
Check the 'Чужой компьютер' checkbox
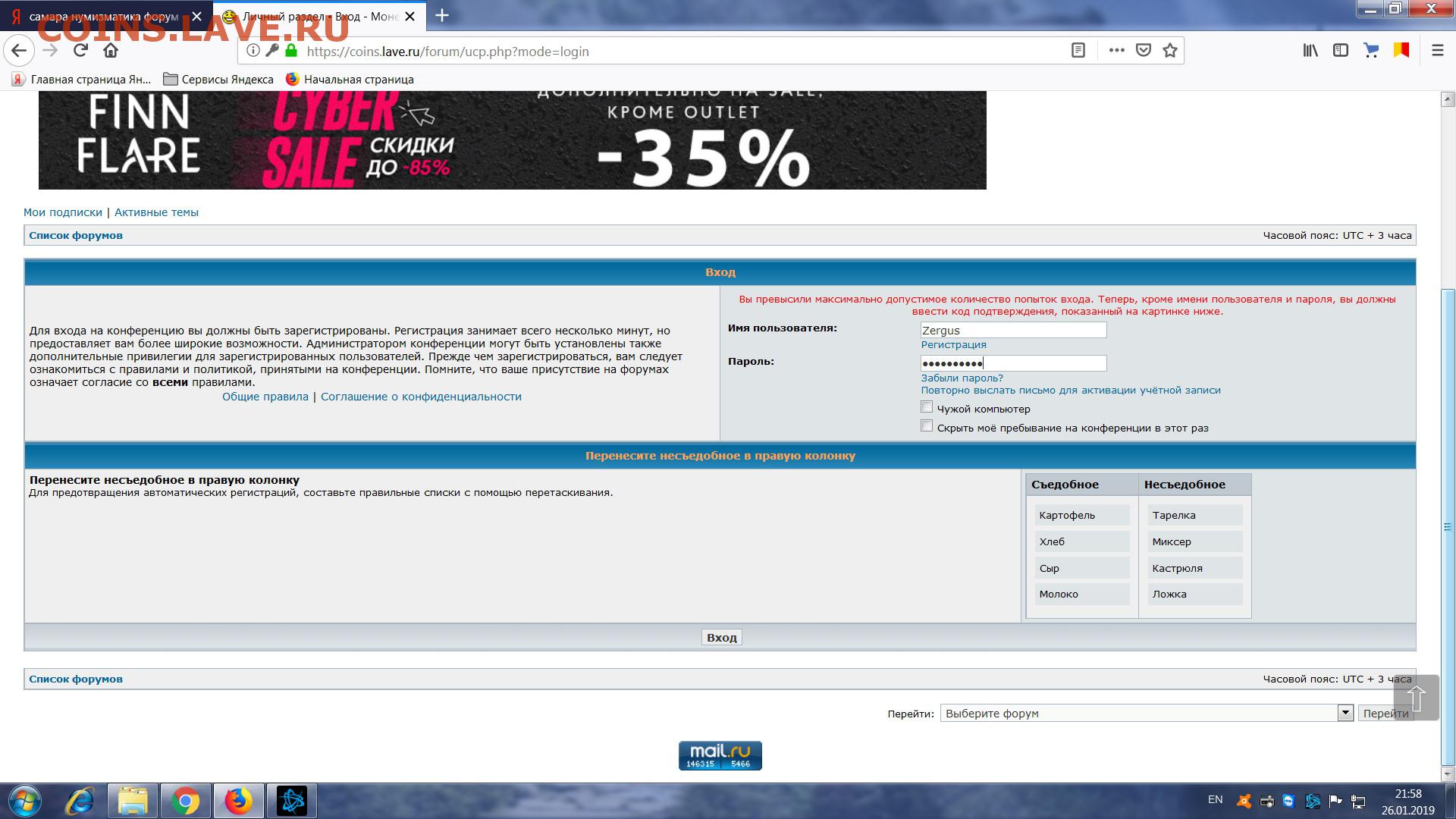(x=927, y=407)
